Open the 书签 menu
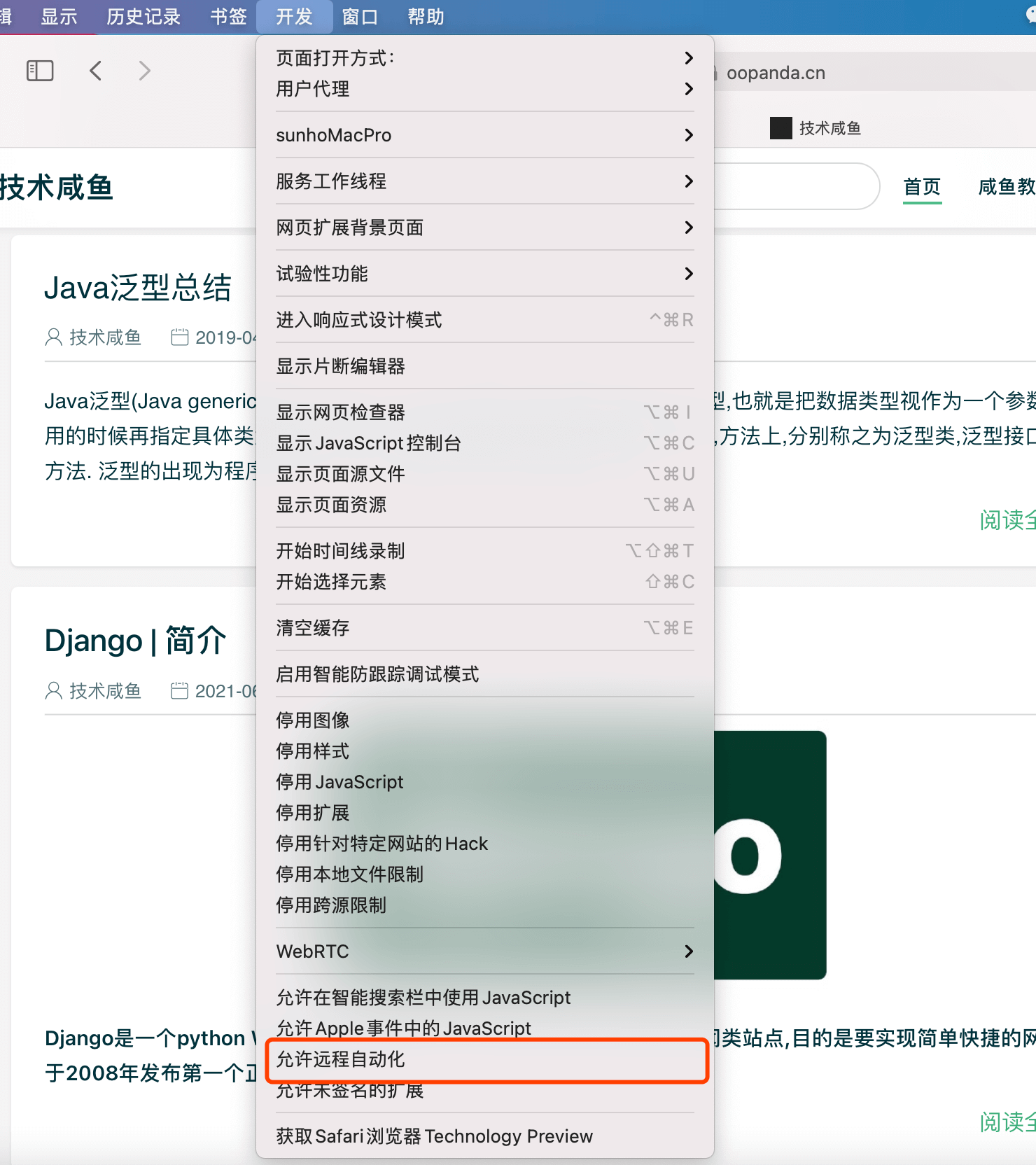The height and width of the screenshot is (1165, 1036). (x=228, y=17)
